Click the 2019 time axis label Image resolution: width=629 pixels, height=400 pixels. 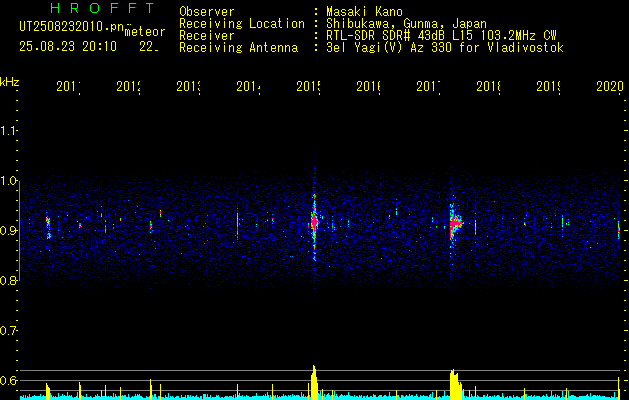tap(548, 87)
